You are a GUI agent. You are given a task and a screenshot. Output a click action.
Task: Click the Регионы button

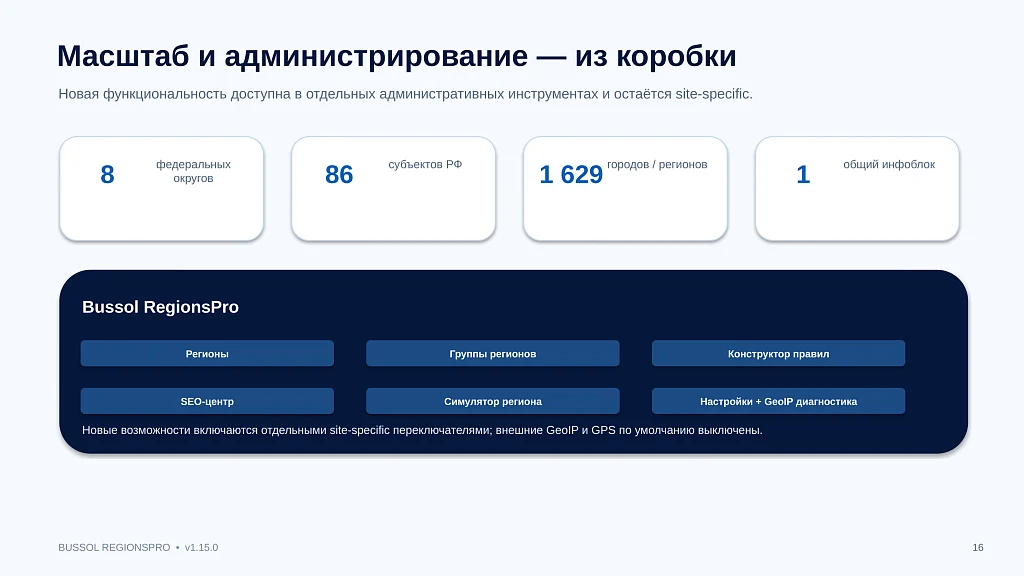point(207,353)
